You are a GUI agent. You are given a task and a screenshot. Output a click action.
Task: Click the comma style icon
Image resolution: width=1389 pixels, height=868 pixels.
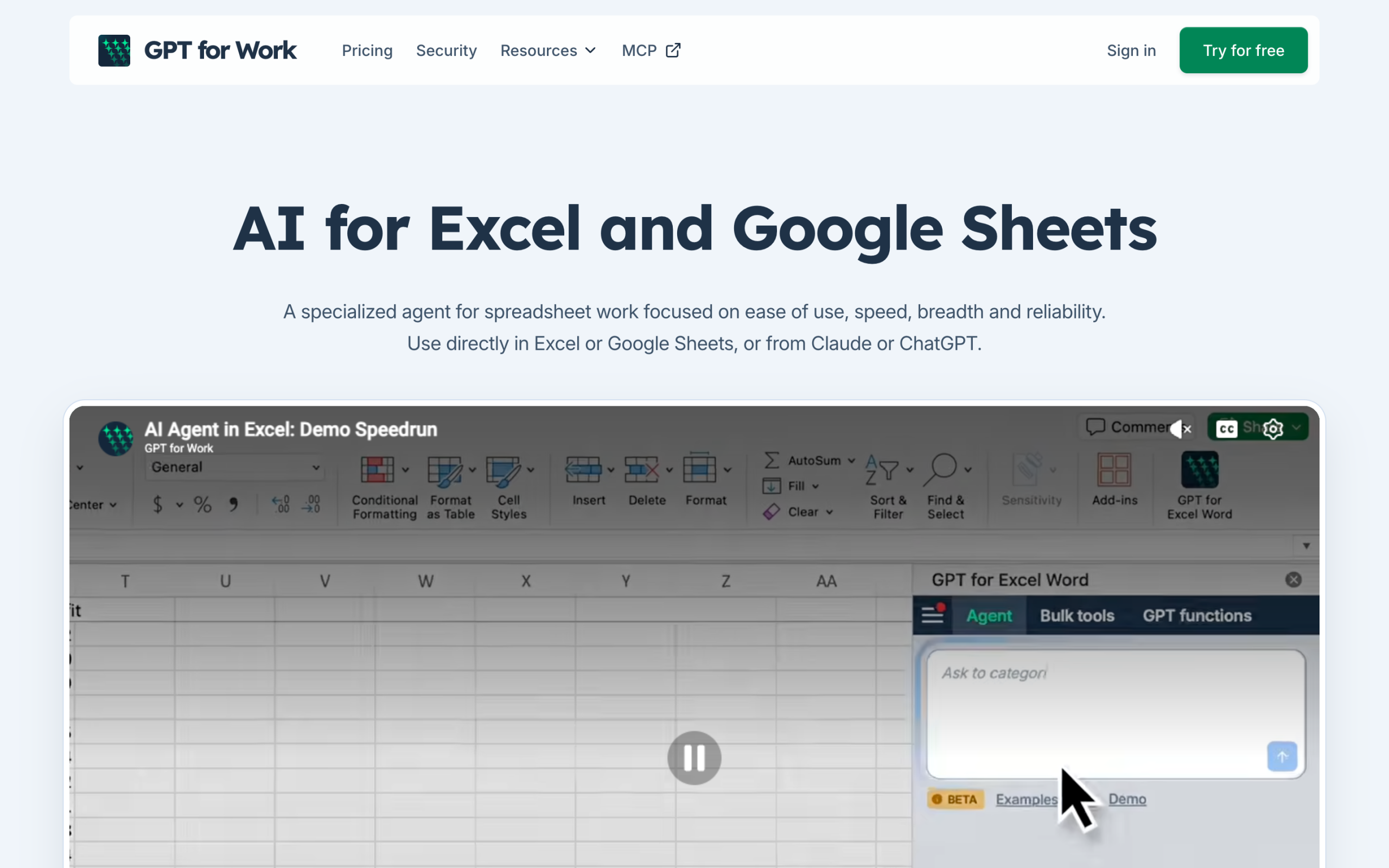[233, 505]
